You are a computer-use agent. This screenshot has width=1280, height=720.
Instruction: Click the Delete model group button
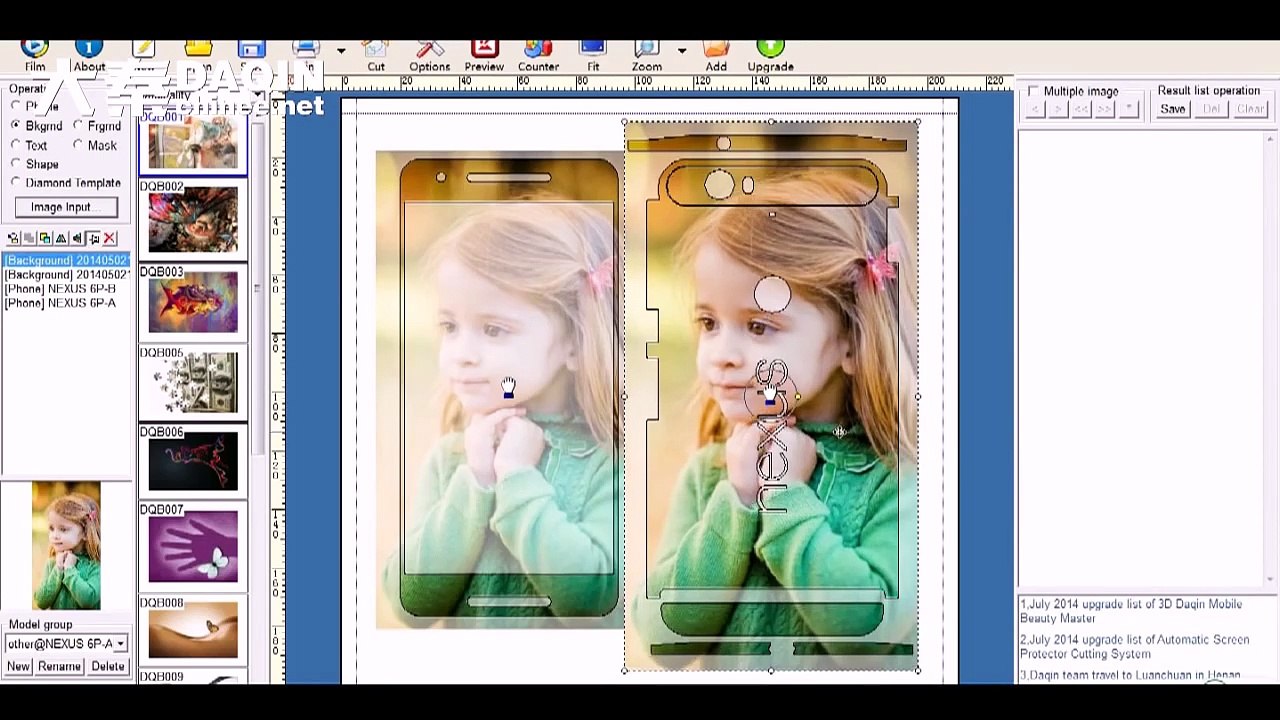(x=108, y=667)
